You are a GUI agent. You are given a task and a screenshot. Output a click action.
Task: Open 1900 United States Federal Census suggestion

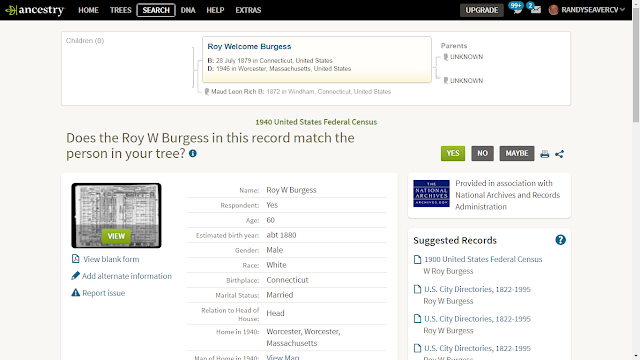point(483,259)
